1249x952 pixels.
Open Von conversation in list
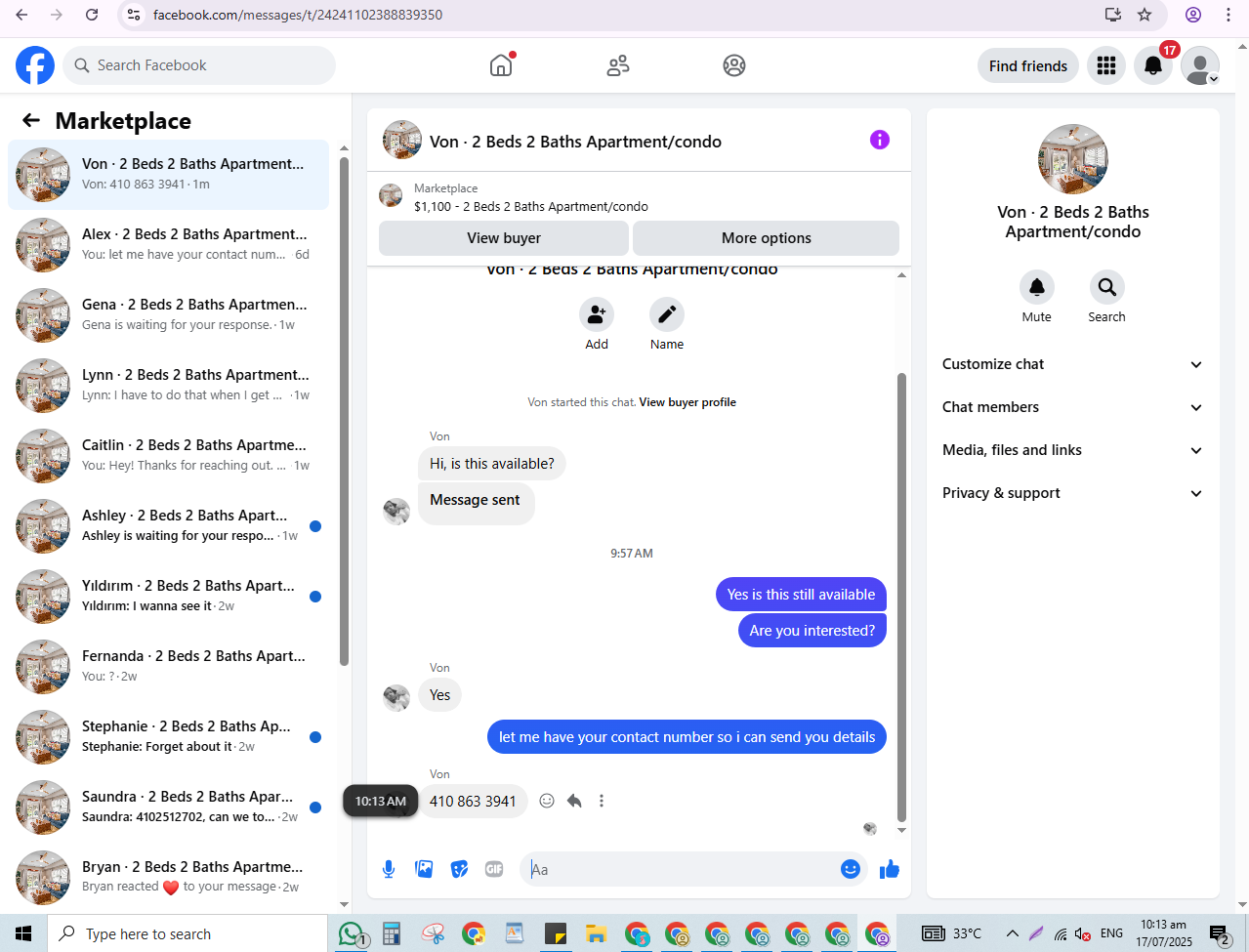pos(168,174)
